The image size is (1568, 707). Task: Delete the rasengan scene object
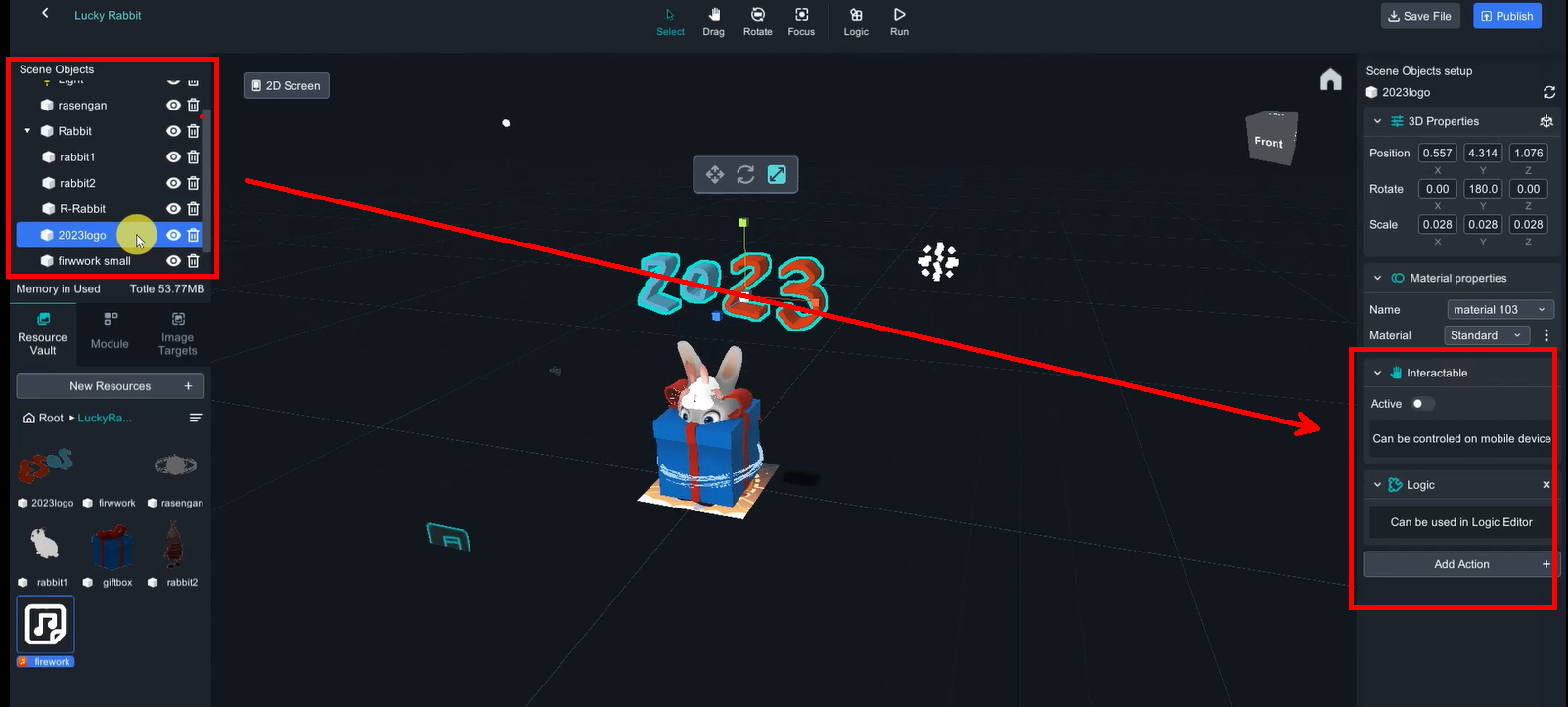(x=194, y=105)
